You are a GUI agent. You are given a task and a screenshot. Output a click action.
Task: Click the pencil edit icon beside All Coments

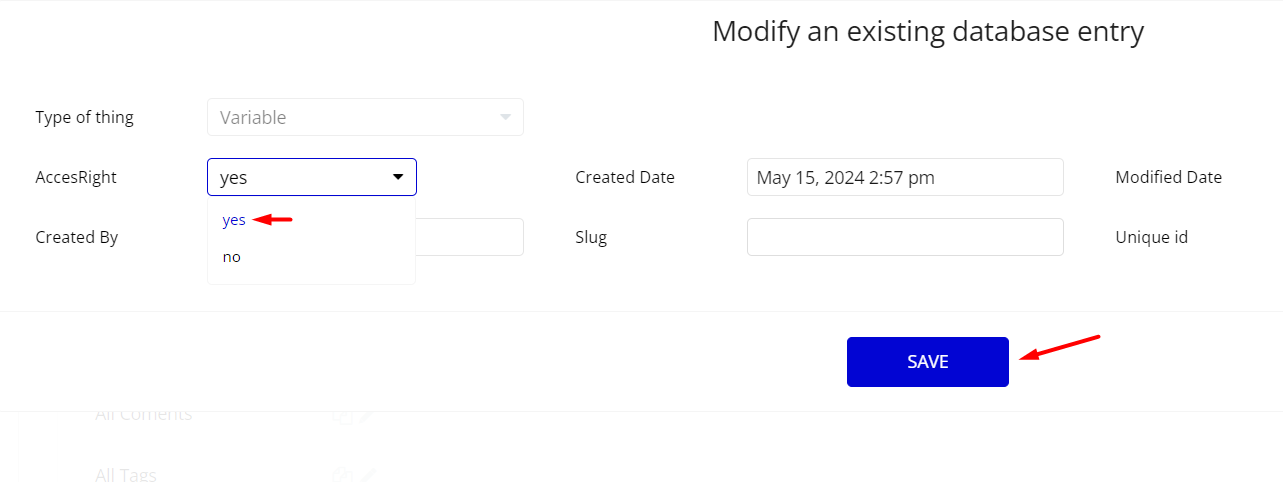click(367, 415)
